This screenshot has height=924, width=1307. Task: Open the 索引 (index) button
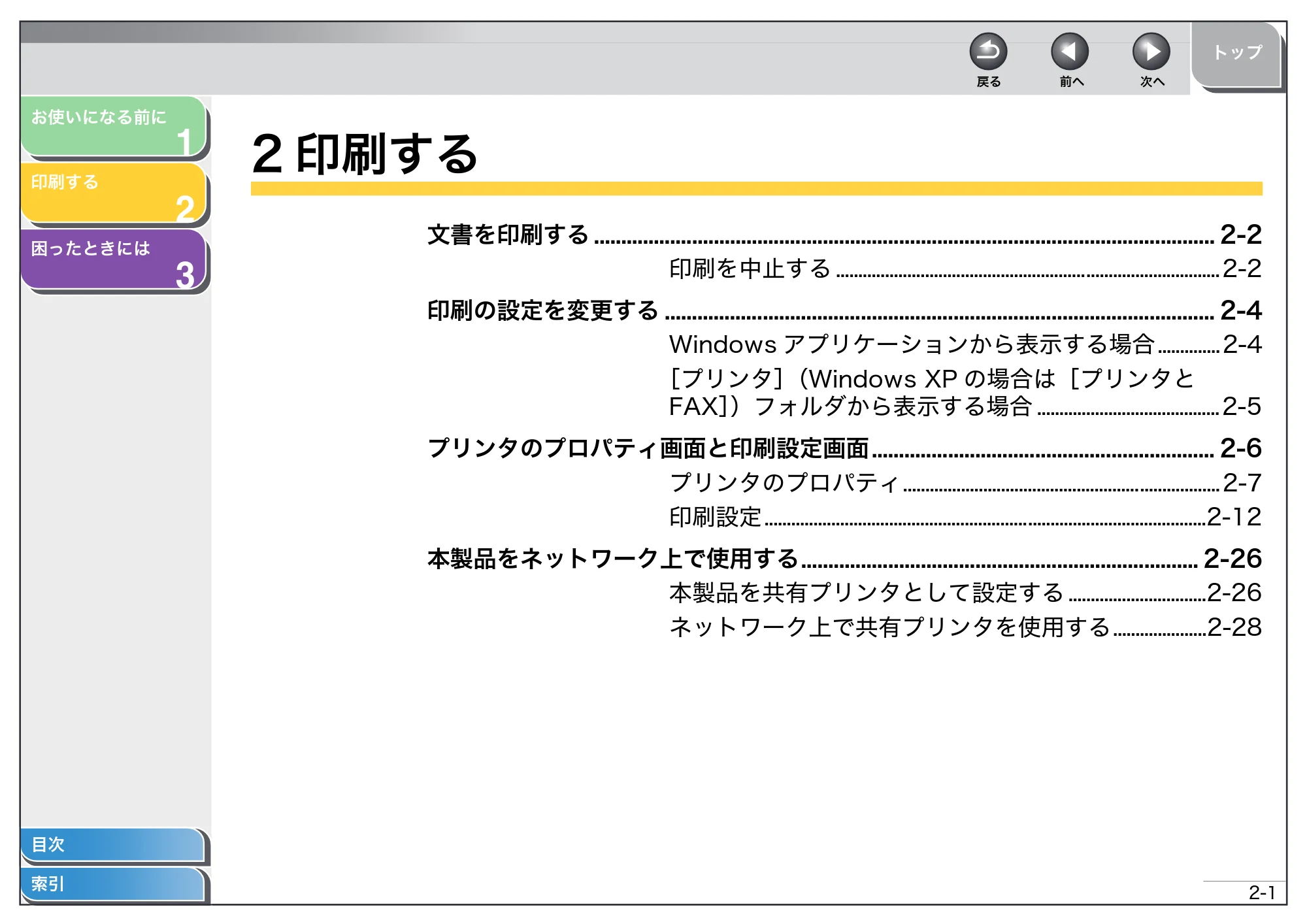(x=112, y=884)
